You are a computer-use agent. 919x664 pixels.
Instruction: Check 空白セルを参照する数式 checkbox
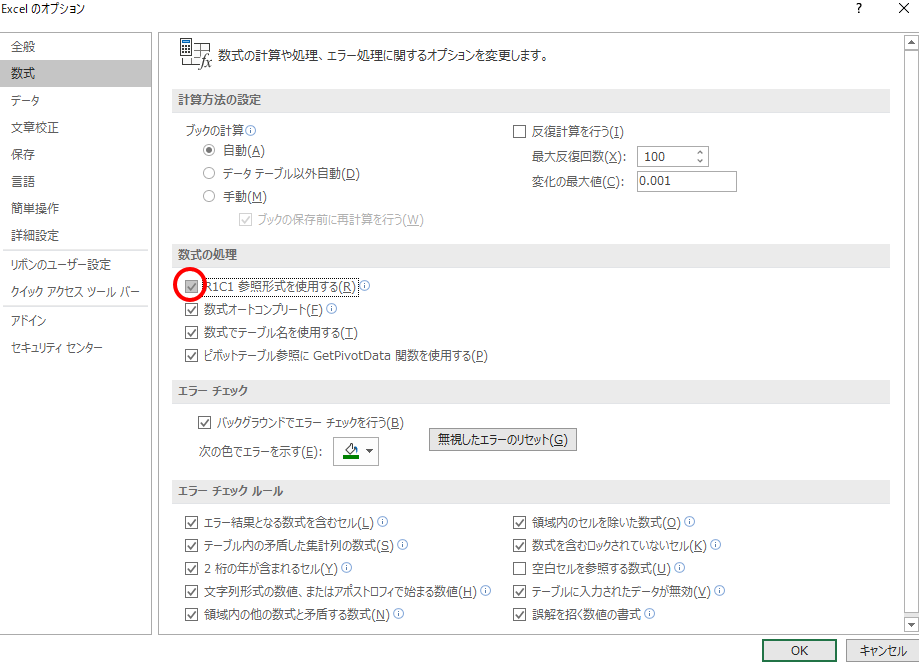coord(519,568)
